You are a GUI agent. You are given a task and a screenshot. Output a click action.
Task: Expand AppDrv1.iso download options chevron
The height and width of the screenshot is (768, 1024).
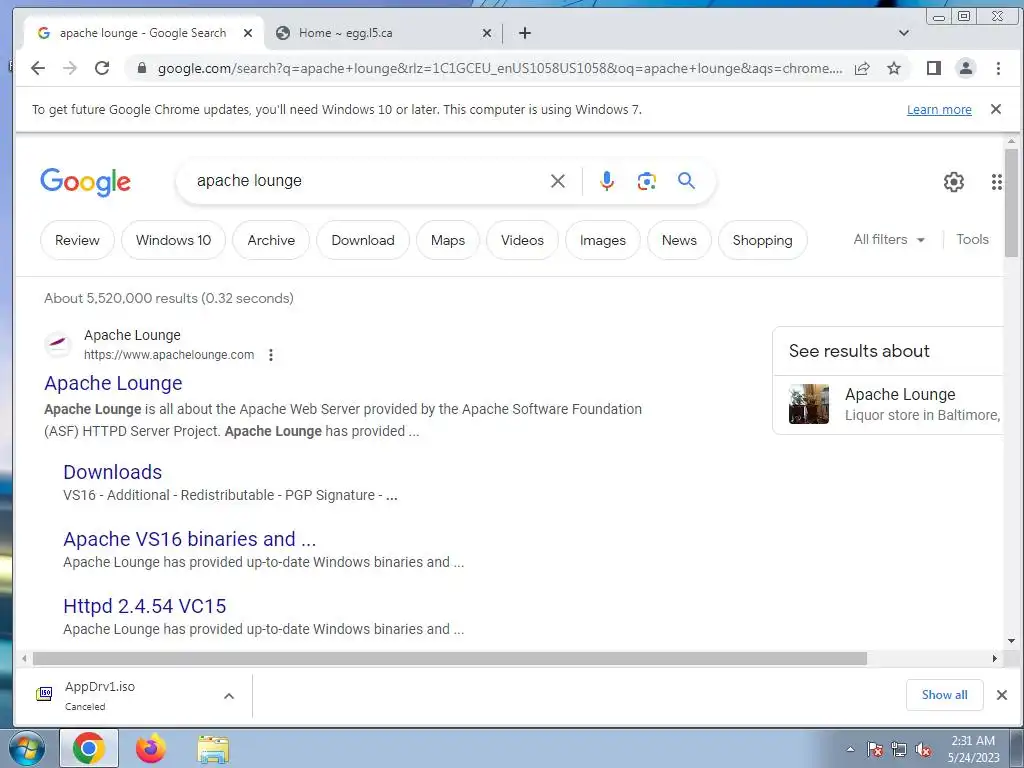point(229,696)
